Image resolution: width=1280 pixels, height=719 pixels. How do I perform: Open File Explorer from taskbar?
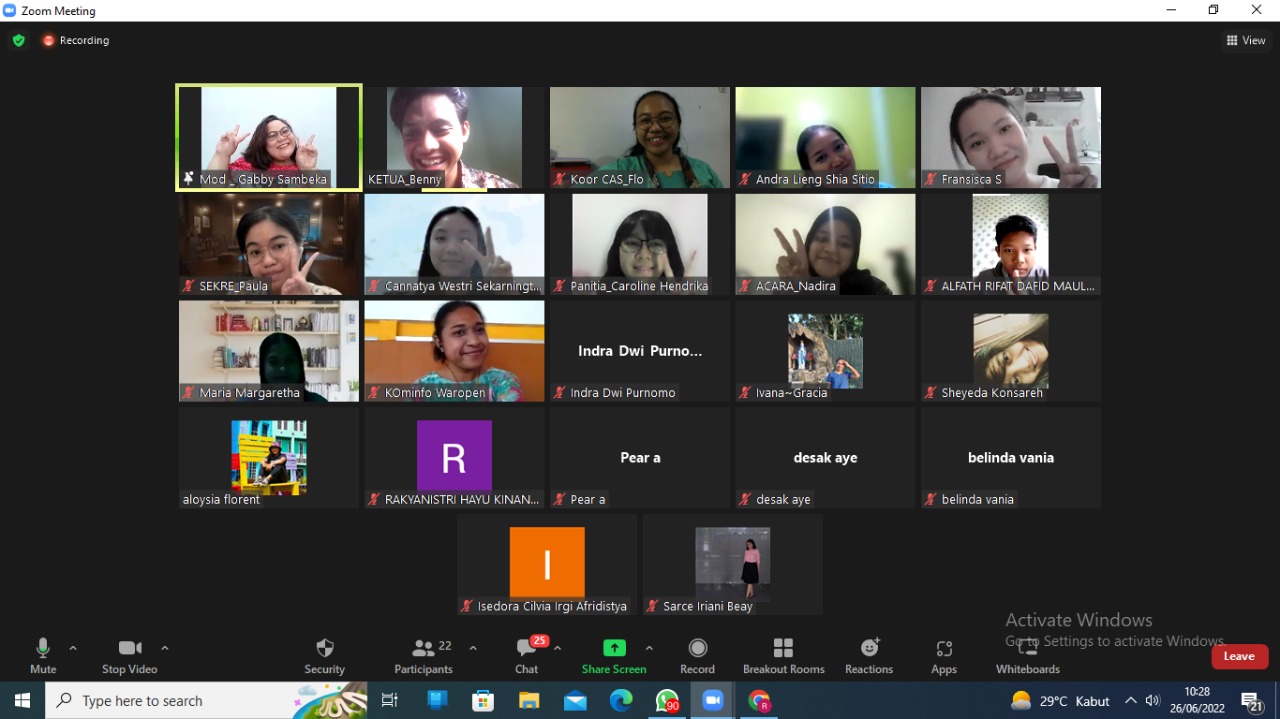point(529,700)
